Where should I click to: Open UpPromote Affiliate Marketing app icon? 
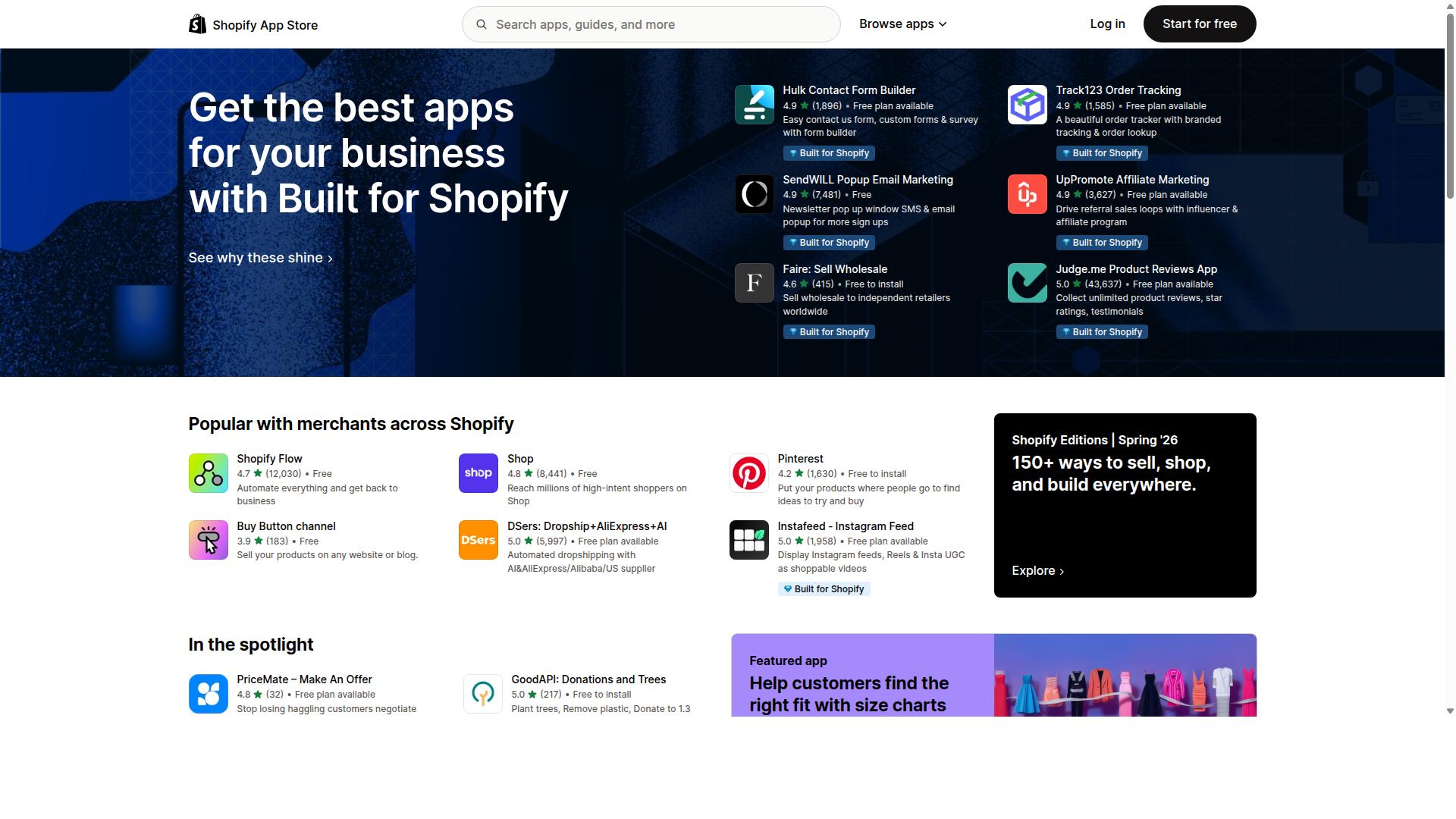coord(1027,194)
